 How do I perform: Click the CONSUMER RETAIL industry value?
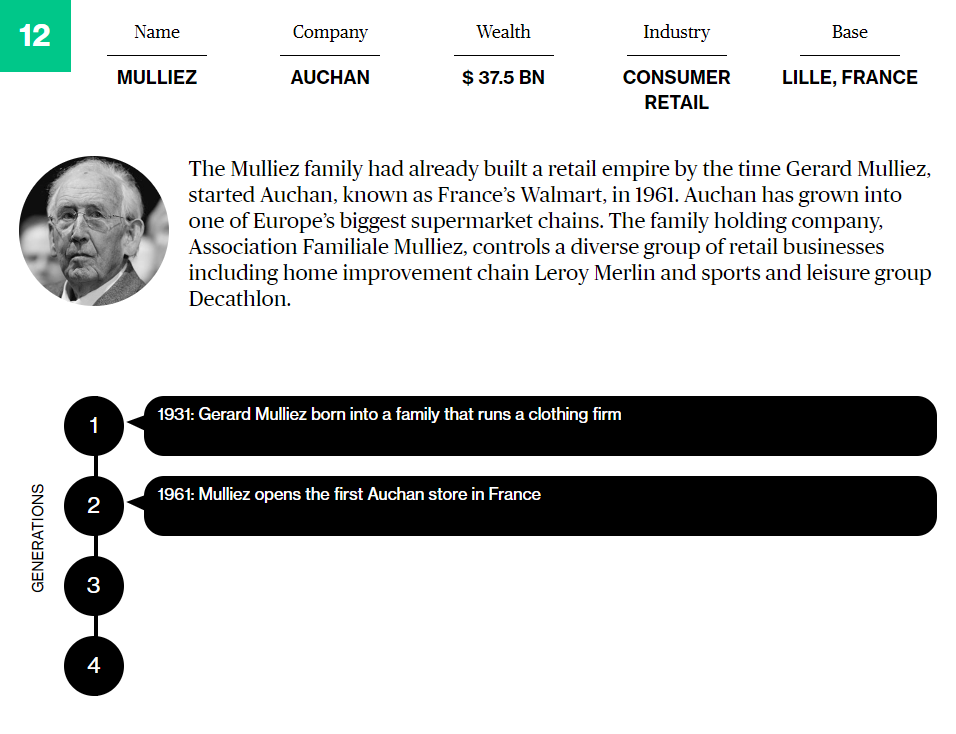pos(676,89)
